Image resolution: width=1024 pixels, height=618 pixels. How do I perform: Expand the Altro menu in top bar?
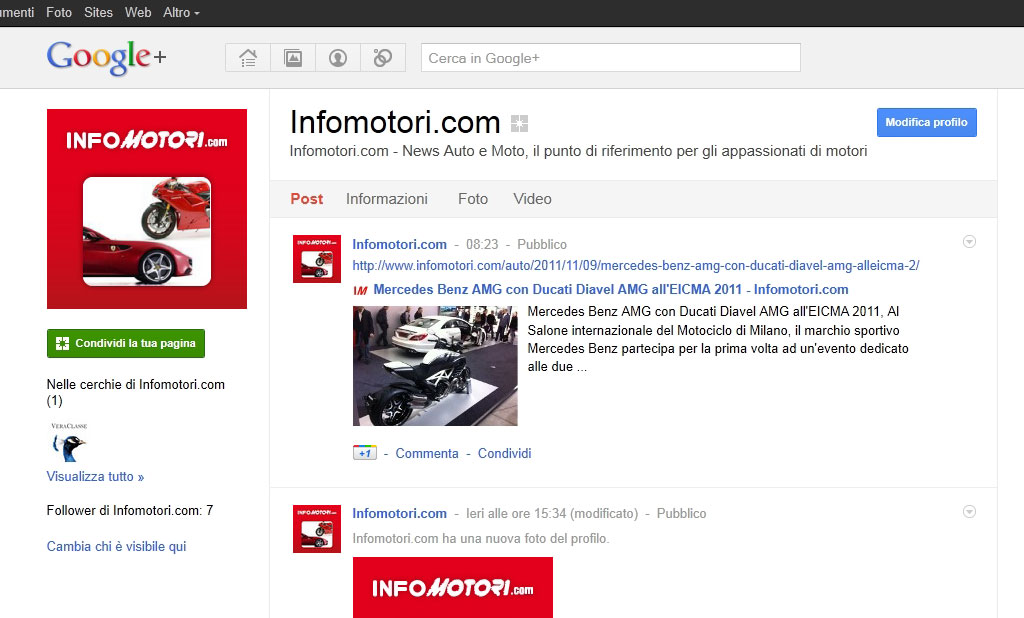click(x=181, y=13)
